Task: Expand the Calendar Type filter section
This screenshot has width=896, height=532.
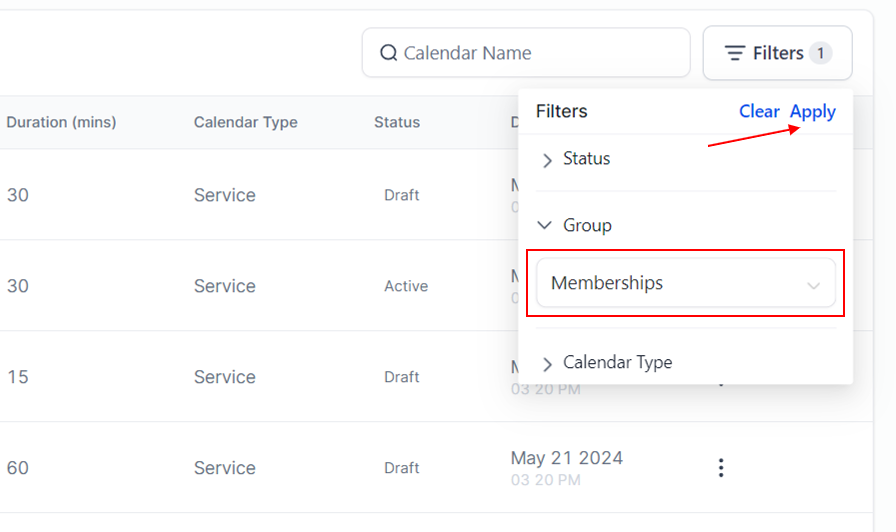Action: (617, 363)
